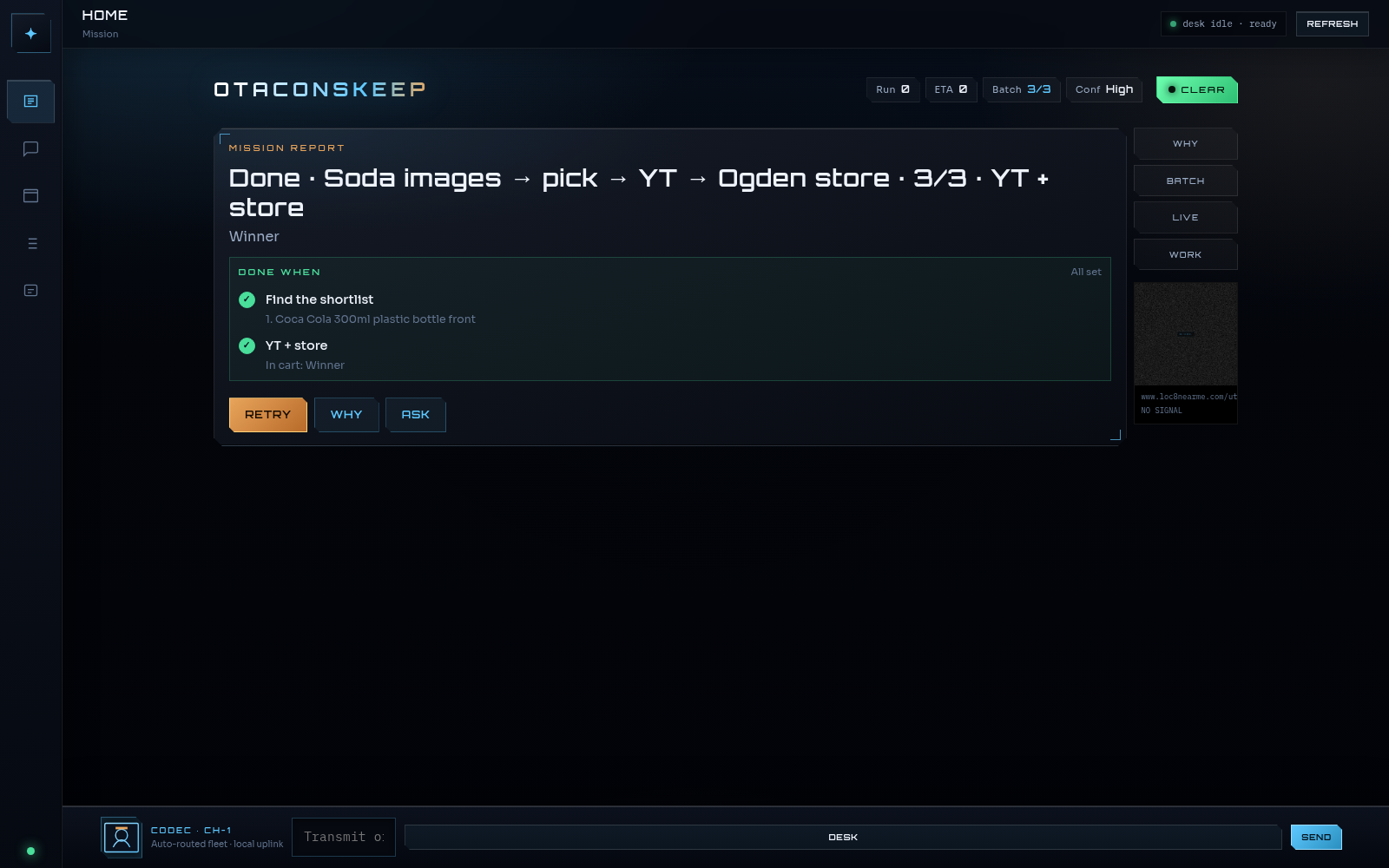1389x868 pixels.
Task: Click the codec operator avatar icon
Action: coord(122,838)
